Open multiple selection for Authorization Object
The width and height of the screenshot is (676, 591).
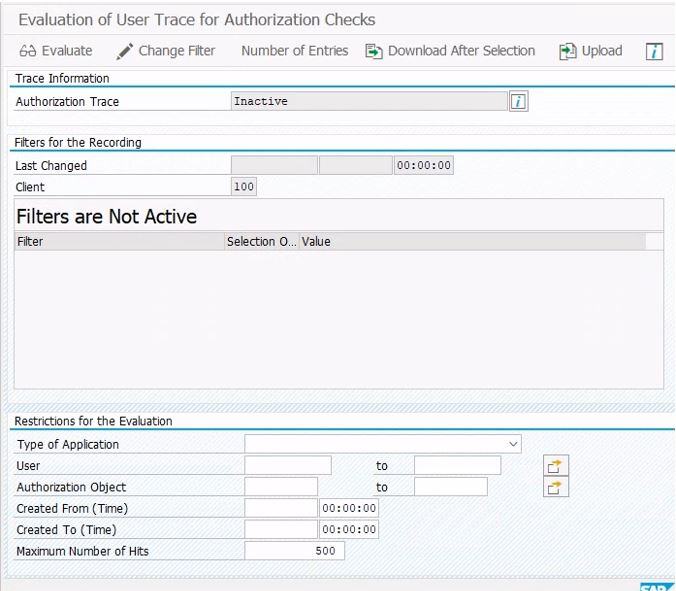coord(556,487)
